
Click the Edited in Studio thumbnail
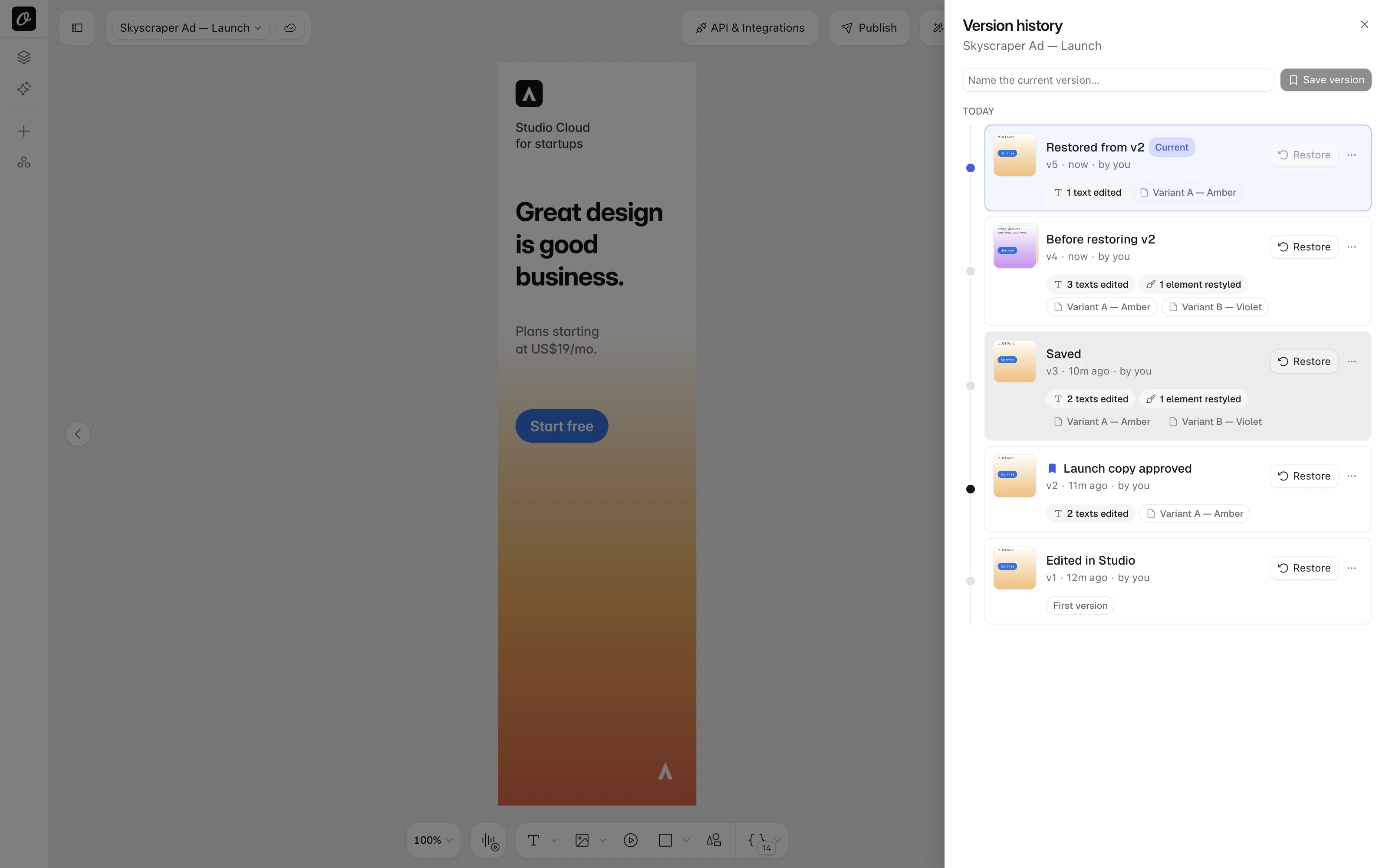(1015, 568)
